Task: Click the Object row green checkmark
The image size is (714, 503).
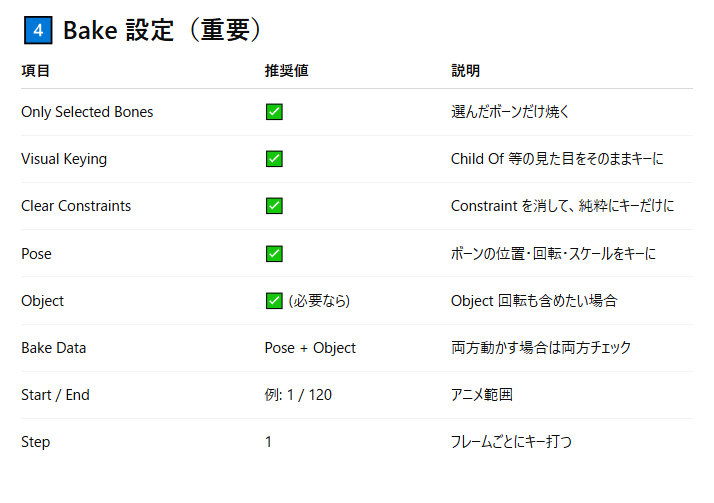Action: click(274, 301)
